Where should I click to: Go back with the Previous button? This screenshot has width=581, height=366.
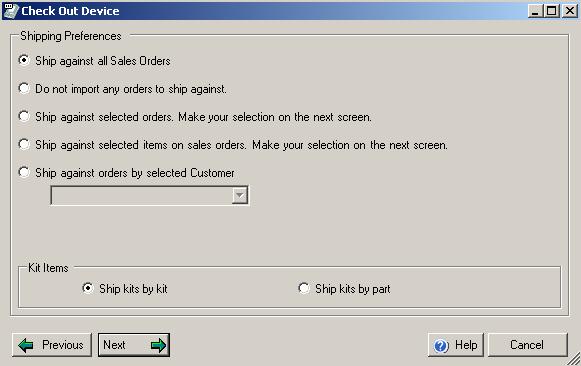click(52, 345)
